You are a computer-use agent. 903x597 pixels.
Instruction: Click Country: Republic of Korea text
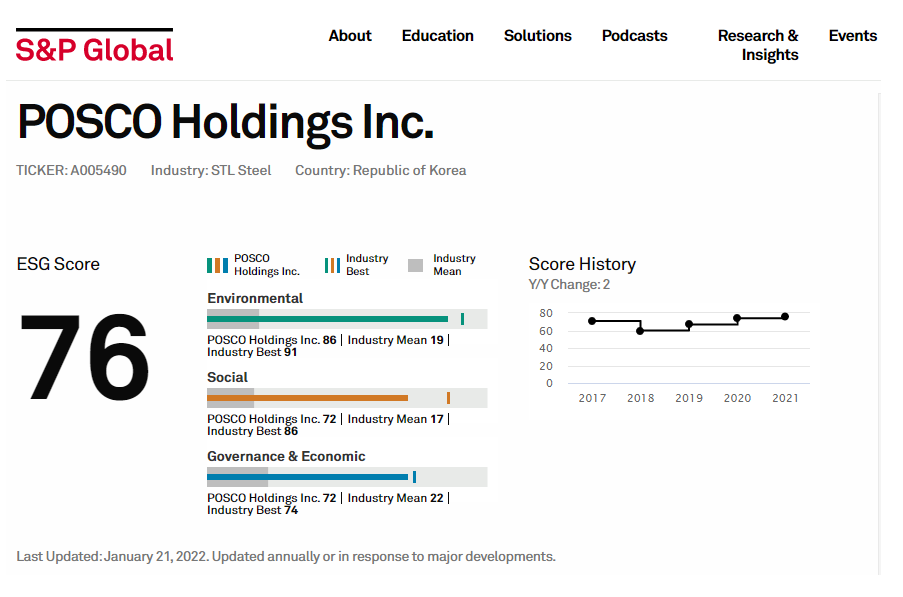[x=381, y=170]
